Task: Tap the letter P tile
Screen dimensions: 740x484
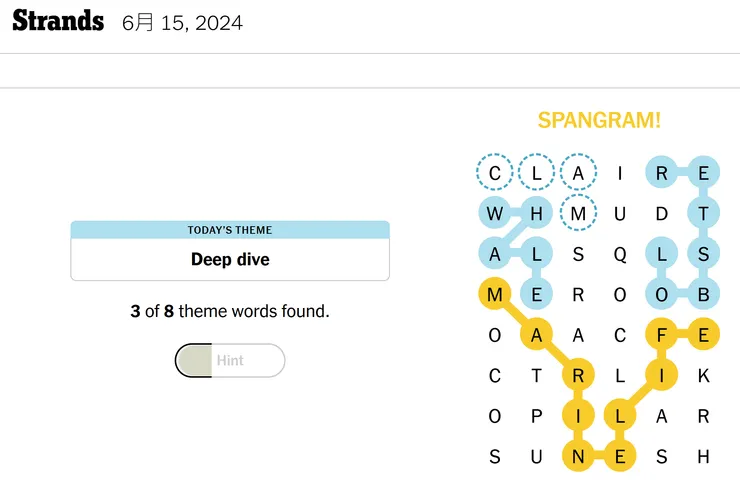Action: (536, 417)
